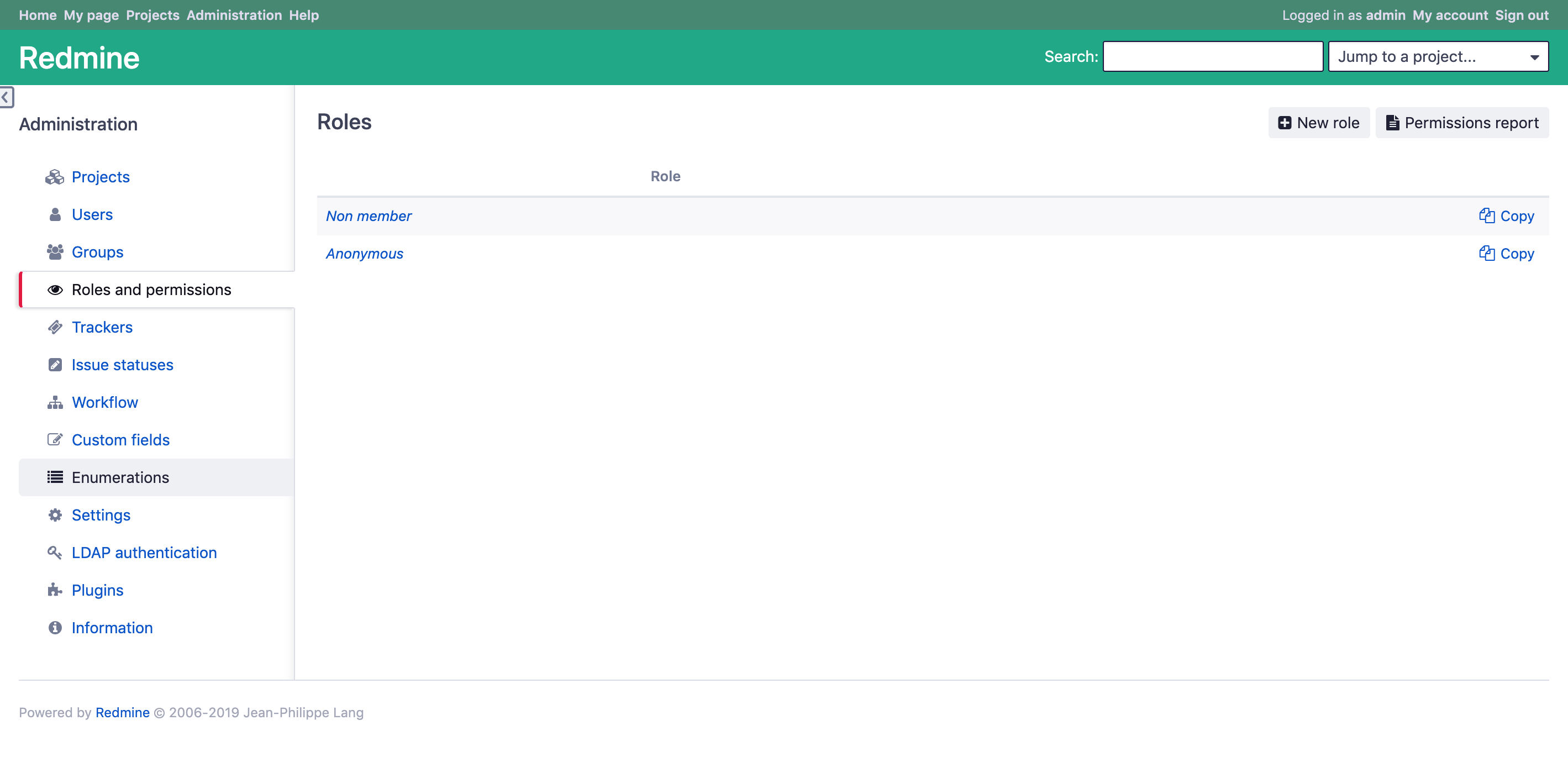This screenshot has width=1568, height=757.
Task: Click the Copy icon for Non member role
Action: [1488, 216]
